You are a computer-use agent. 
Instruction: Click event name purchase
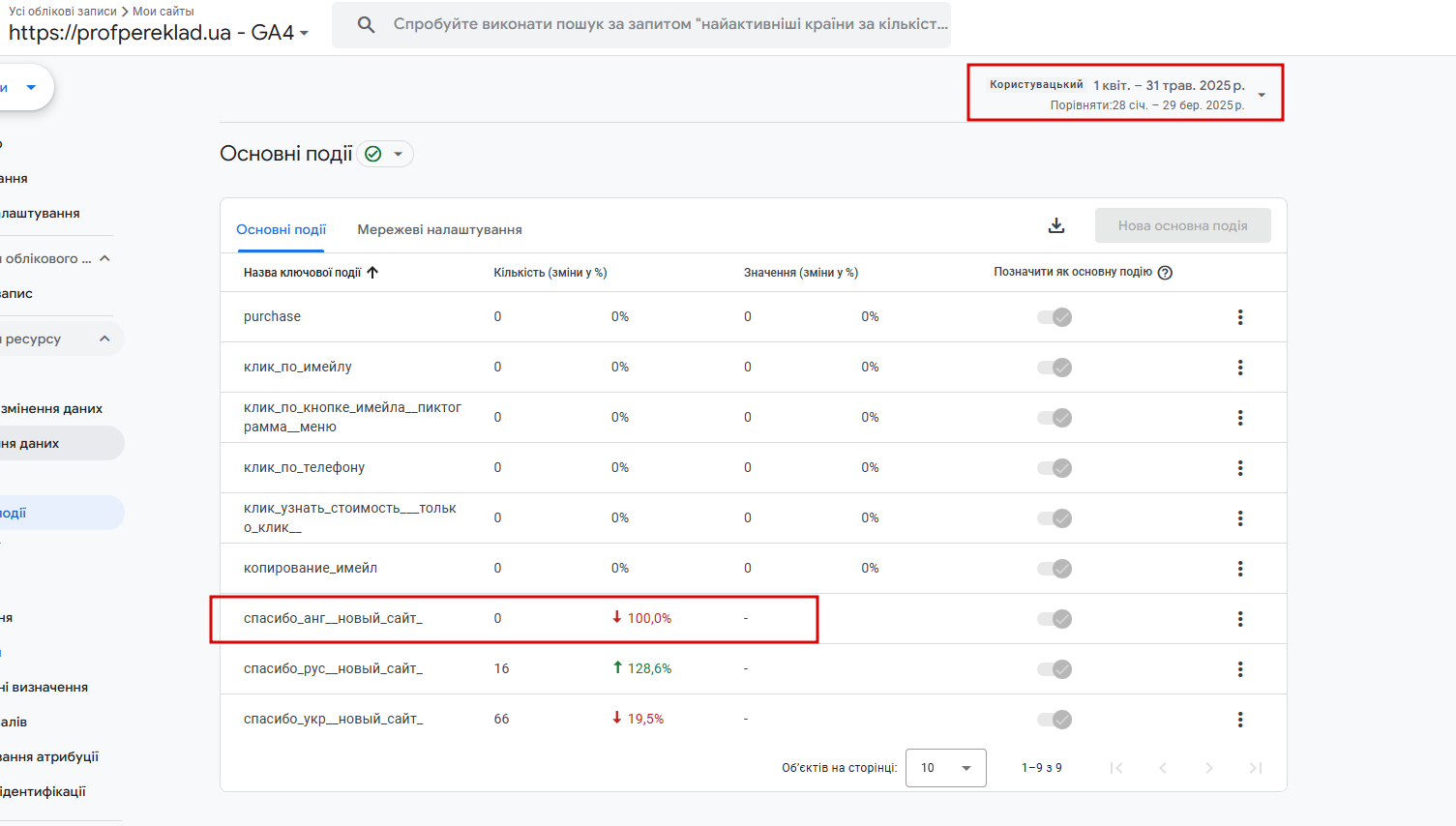coord(272,316)
